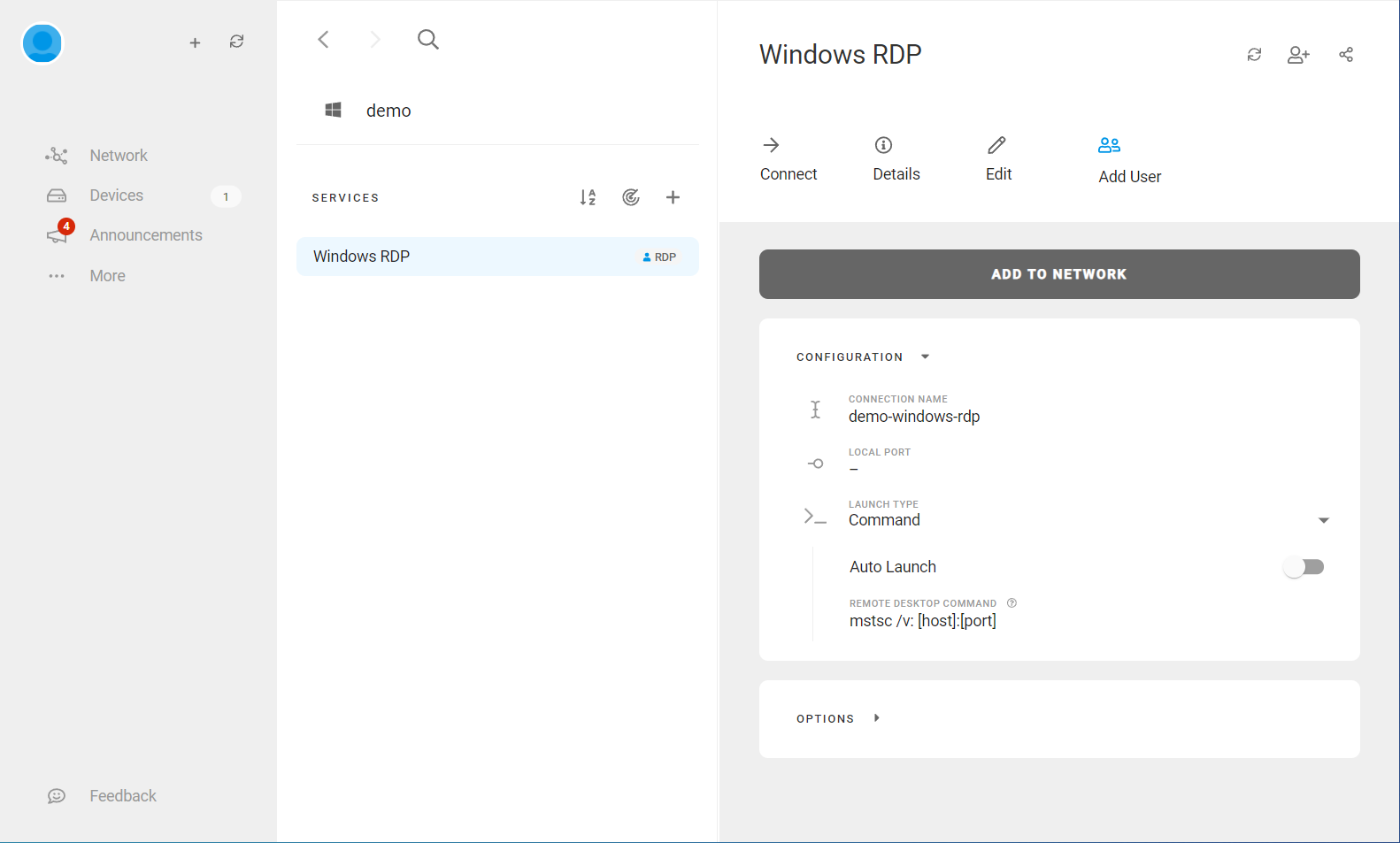Screen dimensions: 1400x843
Task: Go forward with the right arrow
Action: (375, 39)
